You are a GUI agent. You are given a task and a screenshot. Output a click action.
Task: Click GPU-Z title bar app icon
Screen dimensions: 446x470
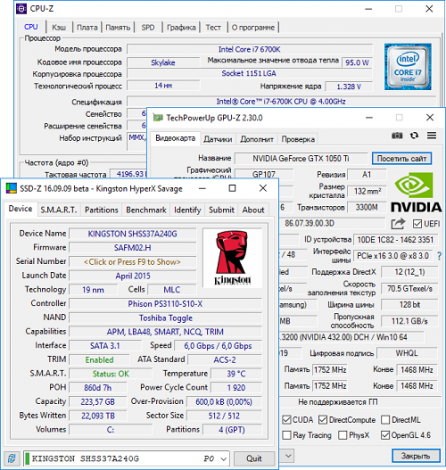click(x=157, y=118)
